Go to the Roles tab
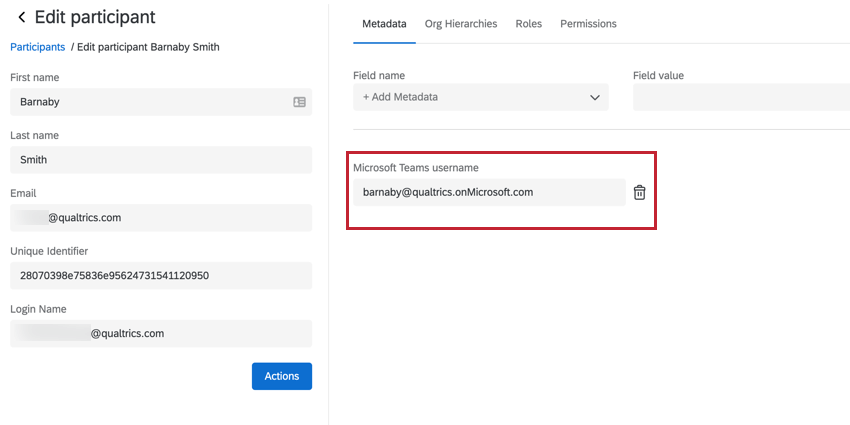This screenshot has width=850, height=425. 528,23
